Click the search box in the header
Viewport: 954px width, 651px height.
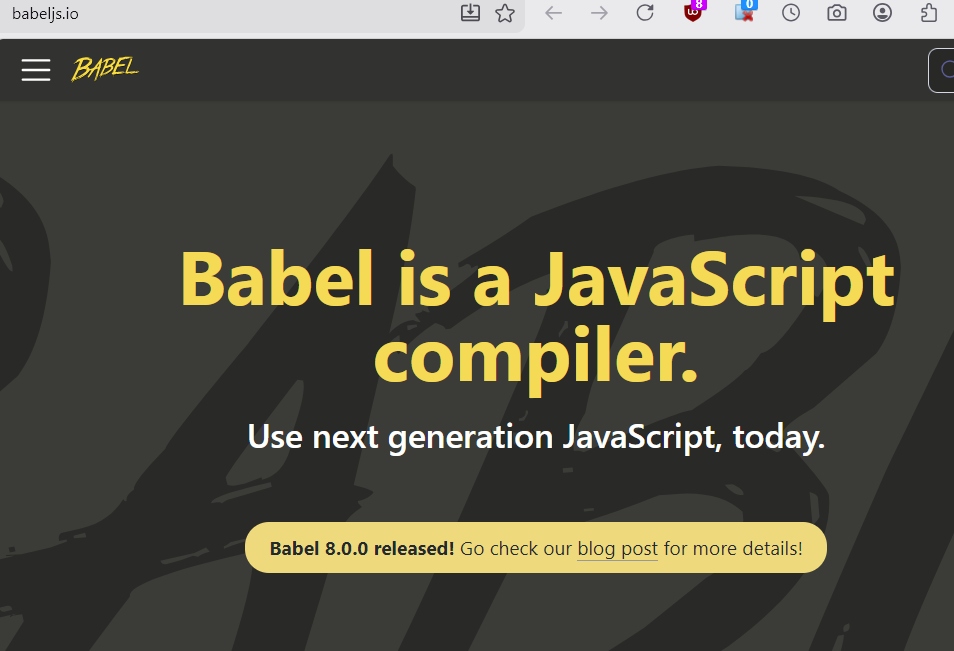[941, 71]
